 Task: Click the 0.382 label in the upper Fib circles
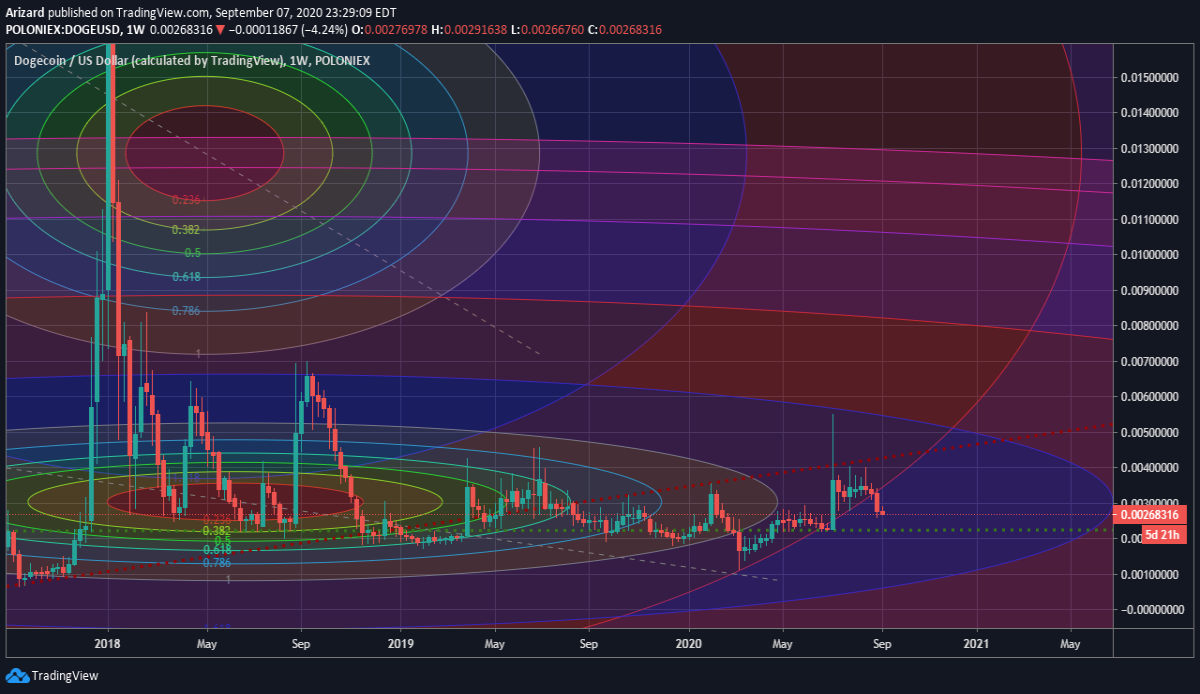tap(186, 230)
